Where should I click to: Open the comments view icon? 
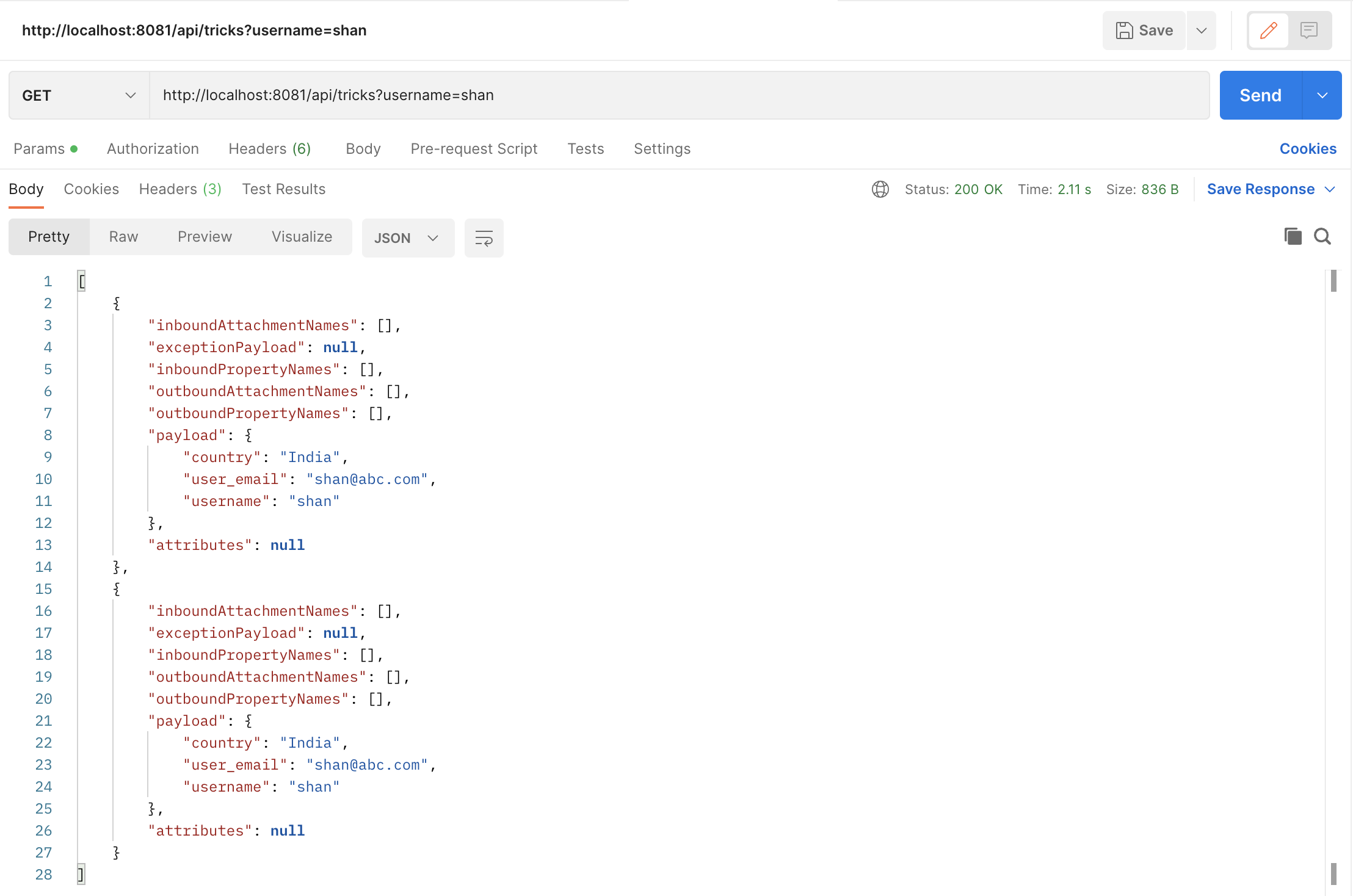pos(1308,31)
